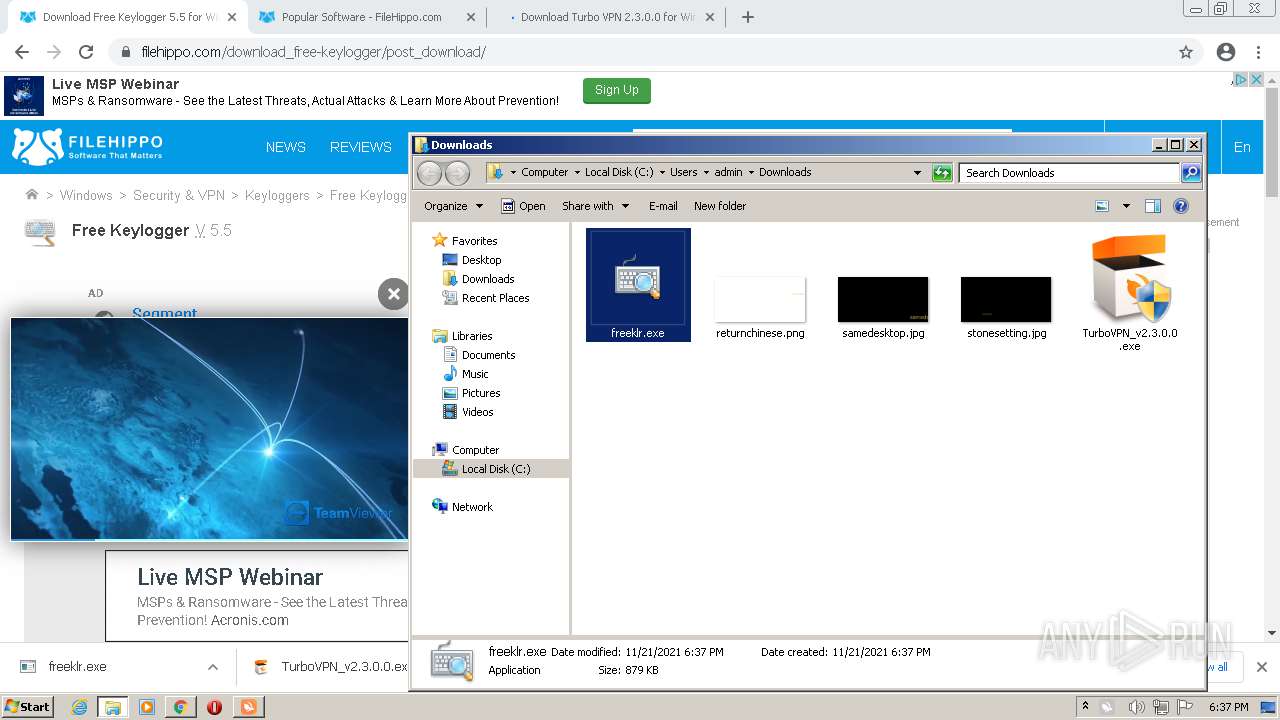The width and height of the screenshot is (1280, 720).
Task: Click Security & VPN breadcrumb link
Action: (x=179, y=195)
